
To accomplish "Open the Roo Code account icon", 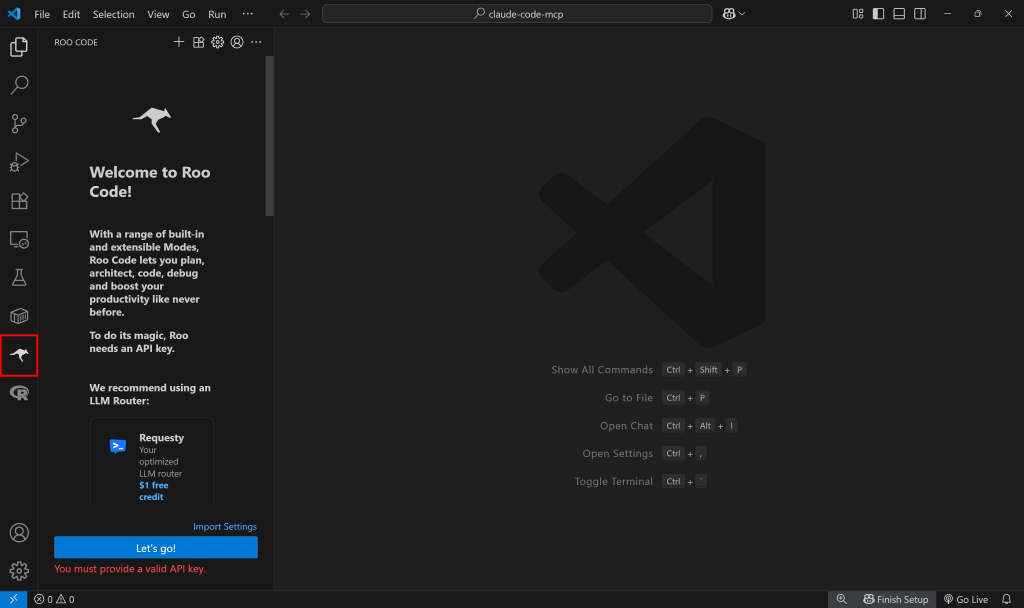I will pyautogui.click(x=236, y=42).
